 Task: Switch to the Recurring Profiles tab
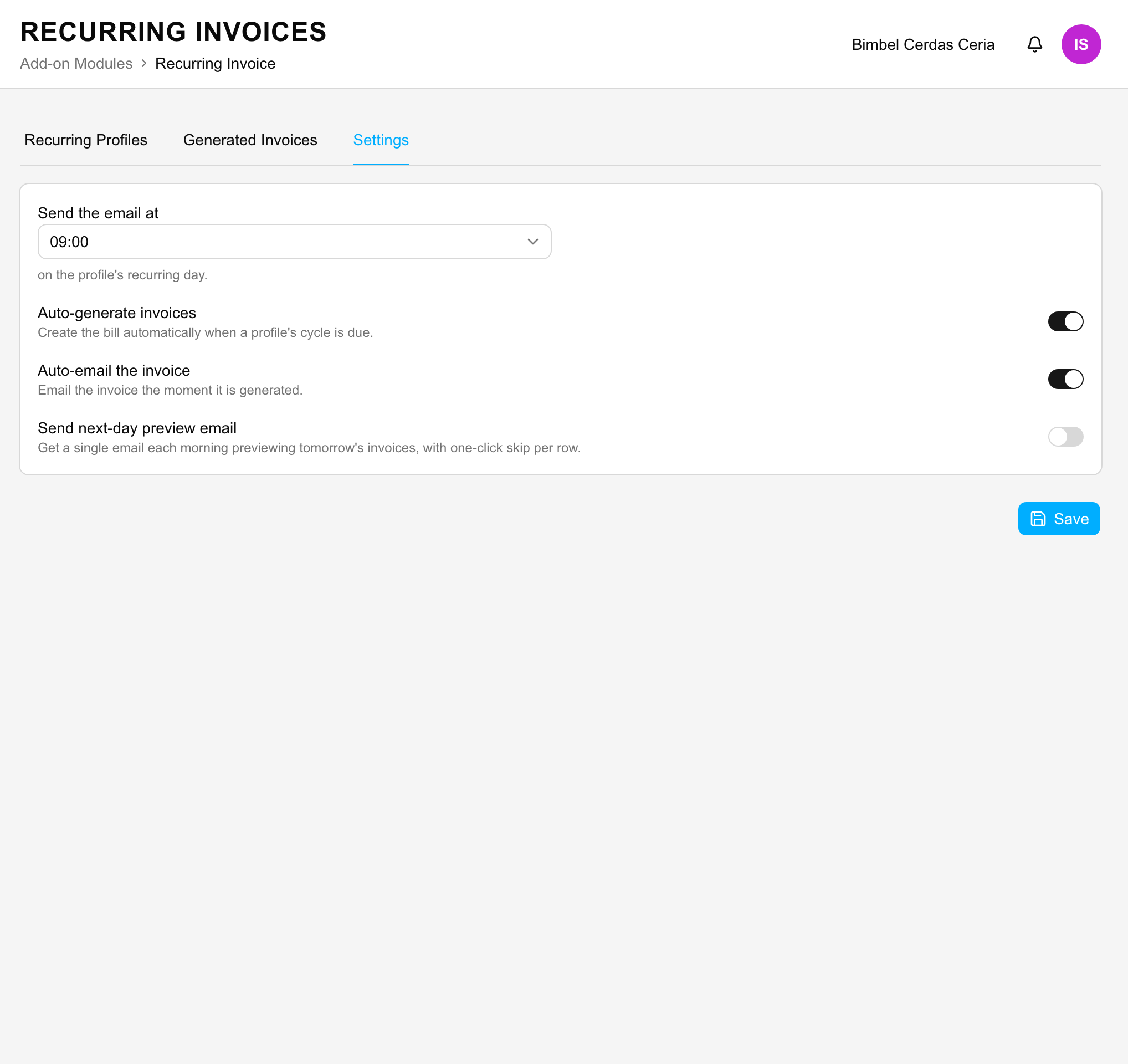click(86, 140)
